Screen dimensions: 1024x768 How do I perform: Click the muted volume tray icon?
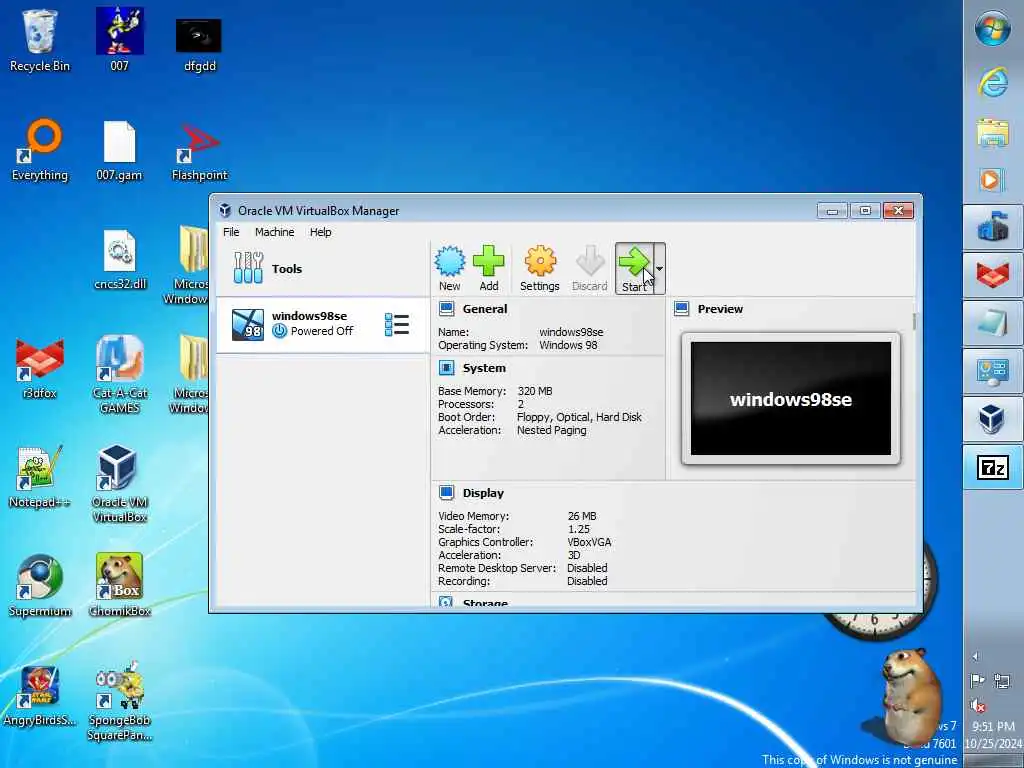977,705
